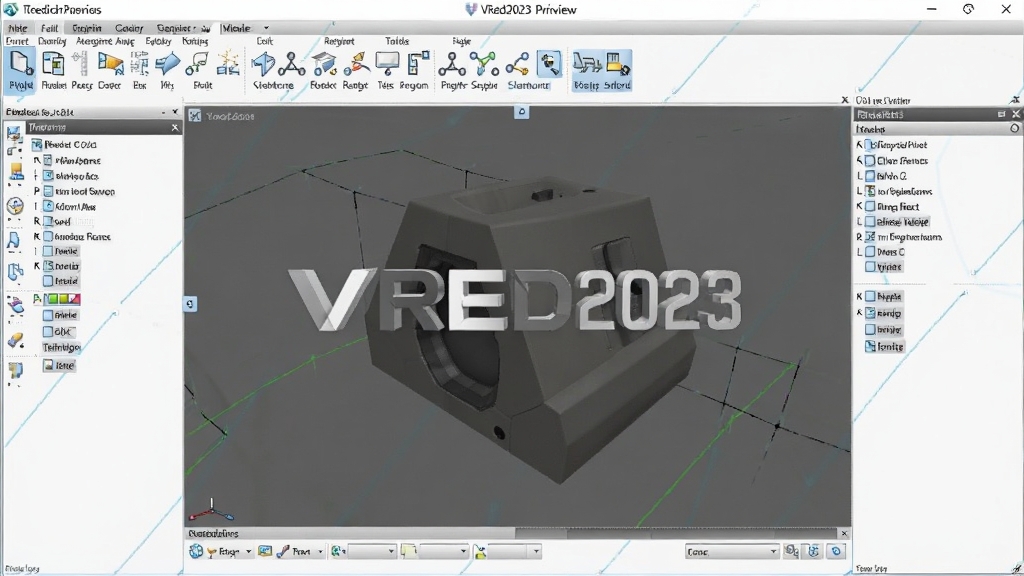Choose the orange and blue camera-shaped ribbon tool
Image resolution: width=1024 pixels, height=576 pixels.
pos(110,64)
